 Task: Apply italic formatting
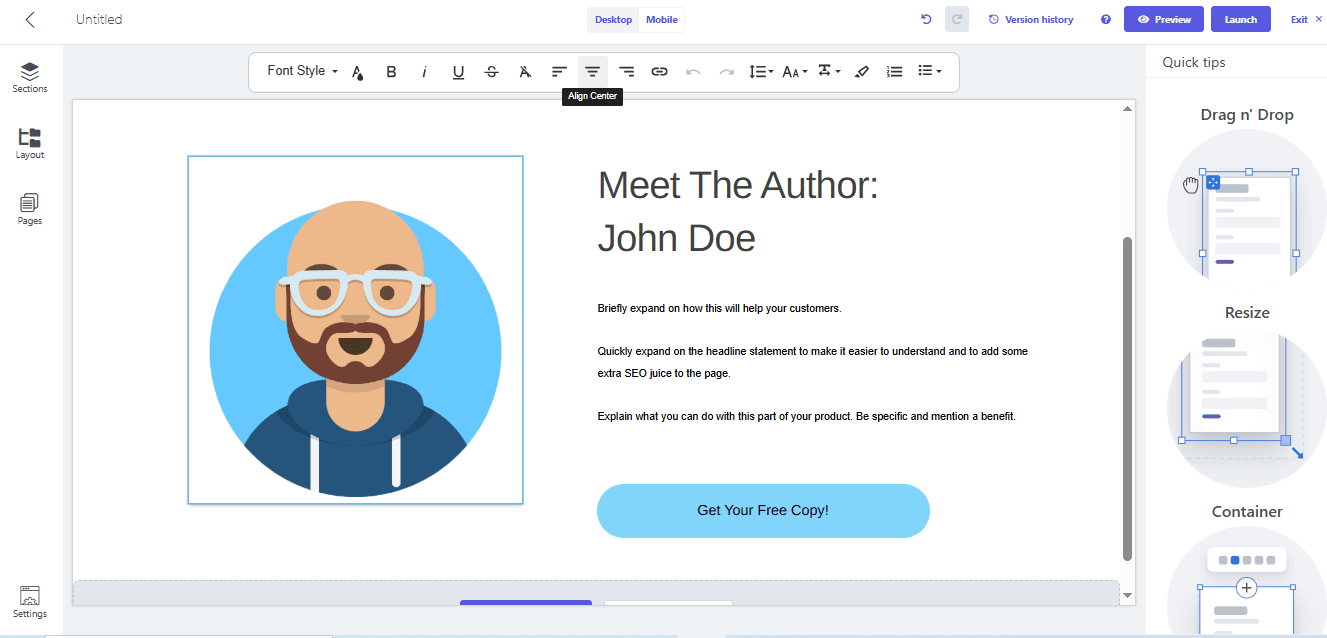point(424,71)
